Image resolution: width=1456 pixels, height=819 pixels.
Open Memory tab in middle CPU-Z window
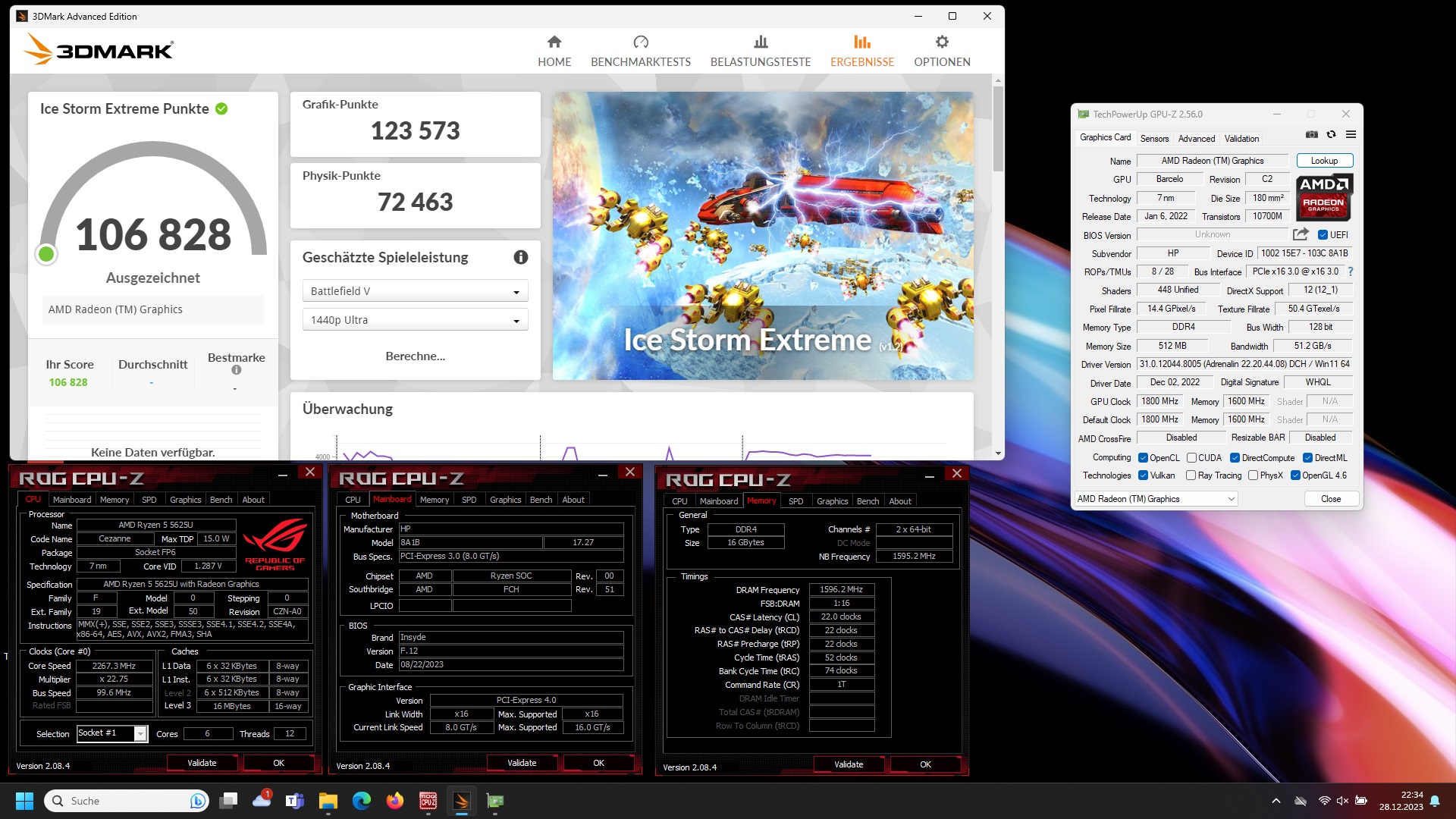[435, 500]
